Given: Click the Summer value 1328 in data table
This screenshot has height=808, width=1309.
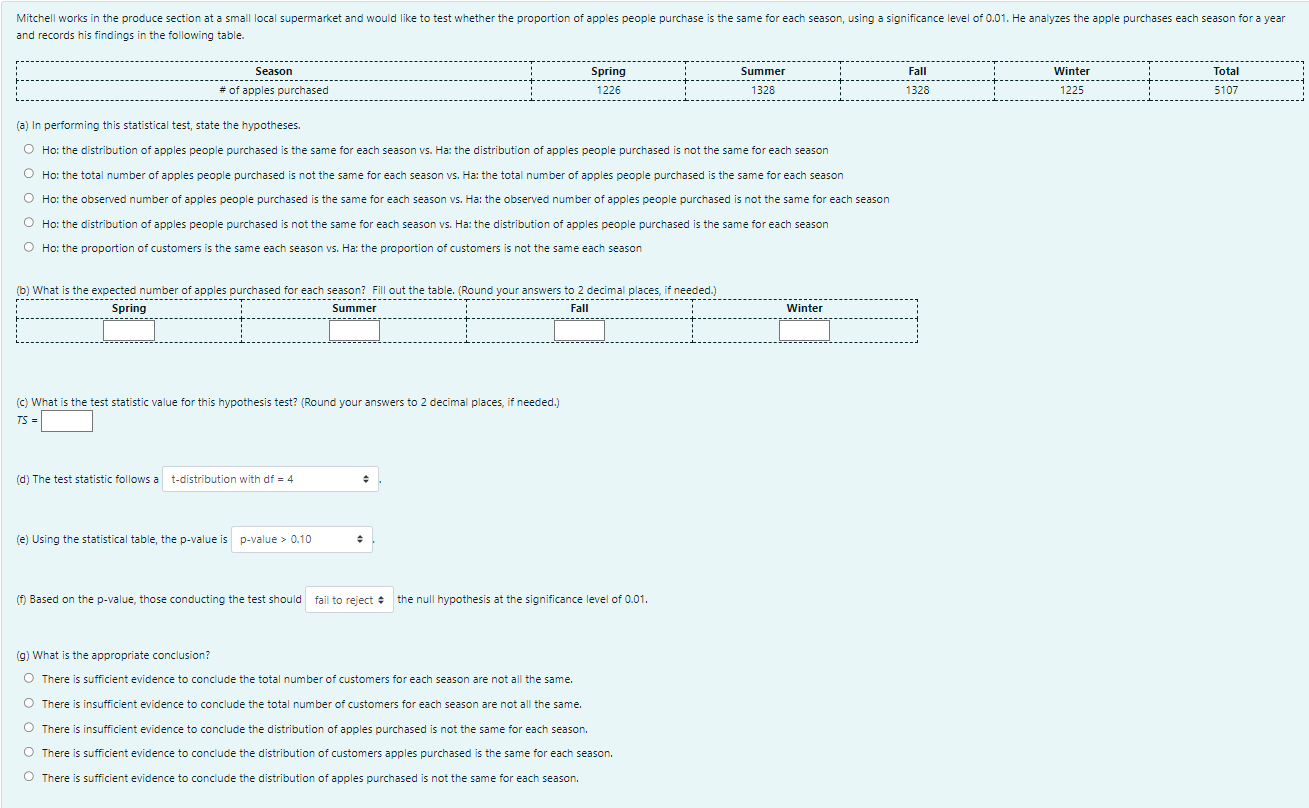Looking at the screenshot, I should [x=763, y=90].
